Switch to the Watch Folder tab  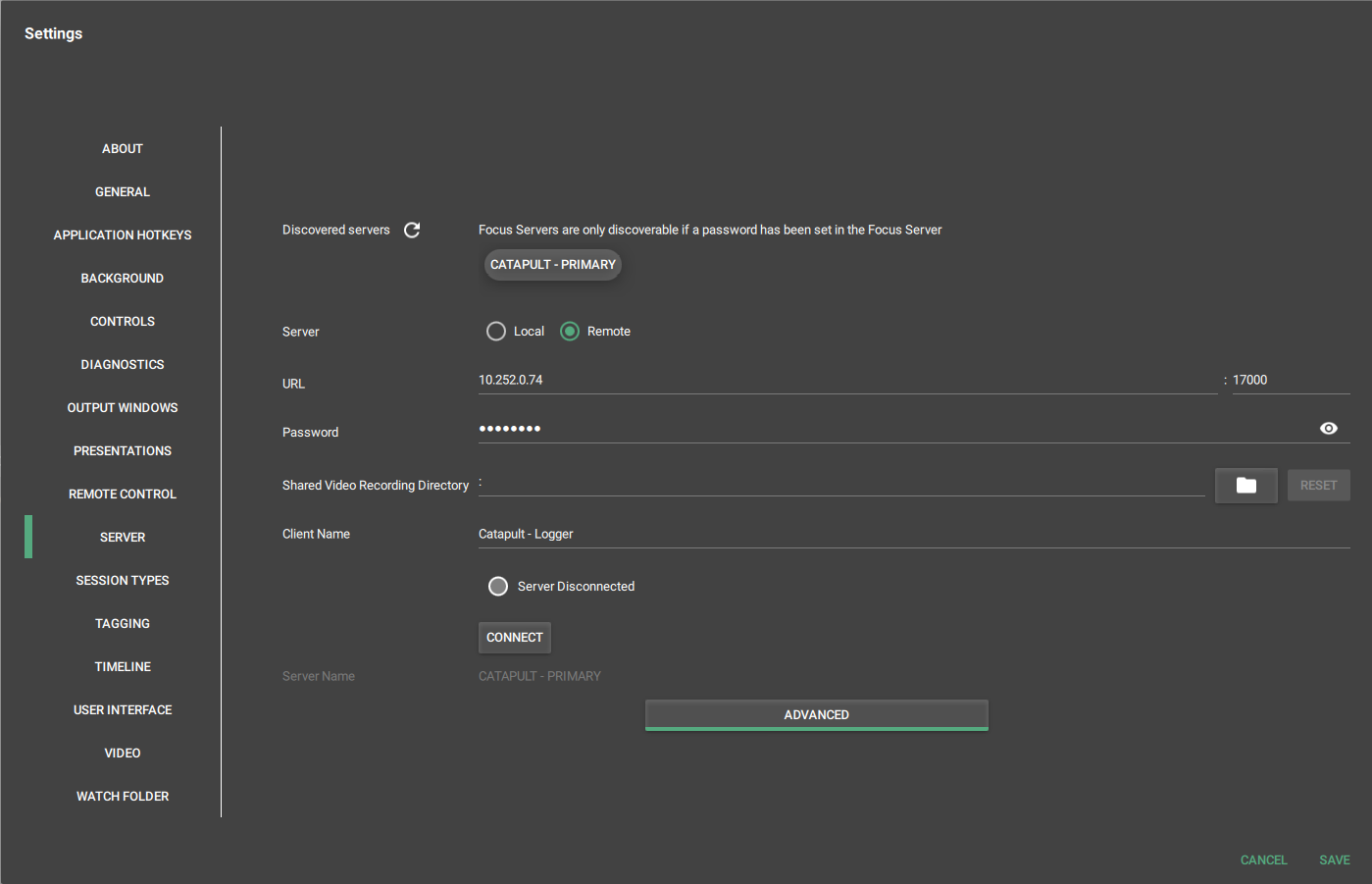(x=123, y=797)
